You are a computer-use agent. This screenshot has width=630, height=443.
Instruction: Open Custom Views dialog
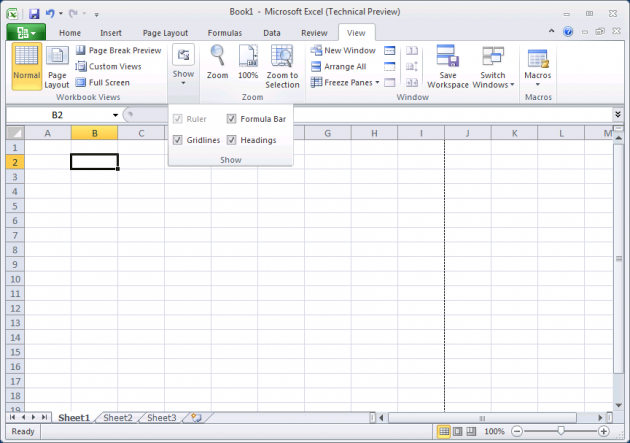point(108,66)
